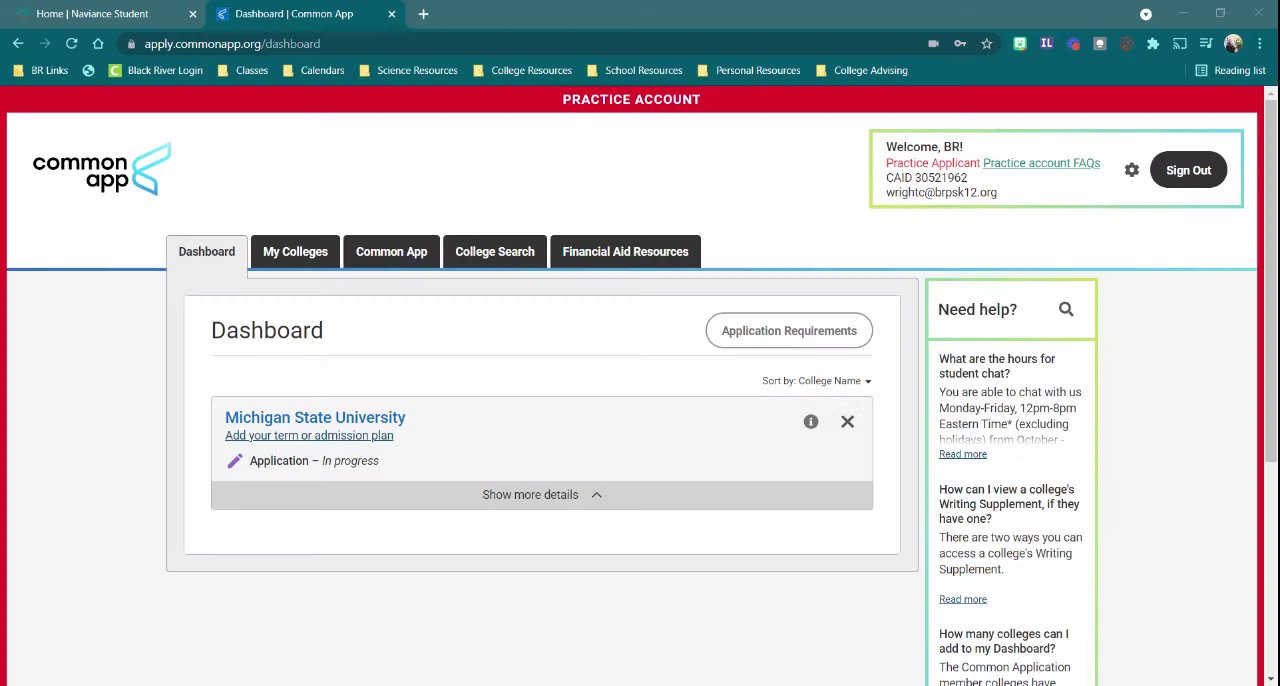
Task: Open account settings gear icon
Action: (x=1131, y=170)
